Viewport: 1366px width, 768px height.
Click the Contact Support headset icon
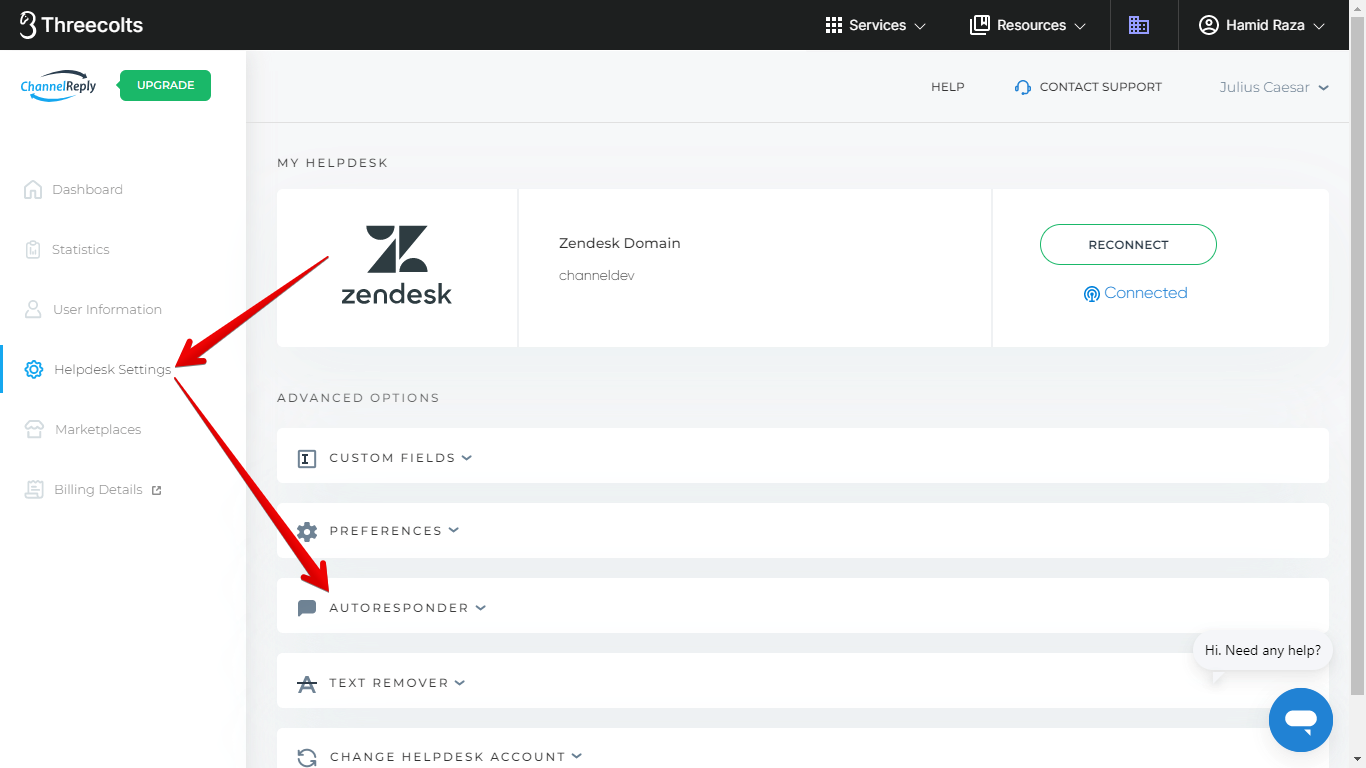coord(1022,87)
